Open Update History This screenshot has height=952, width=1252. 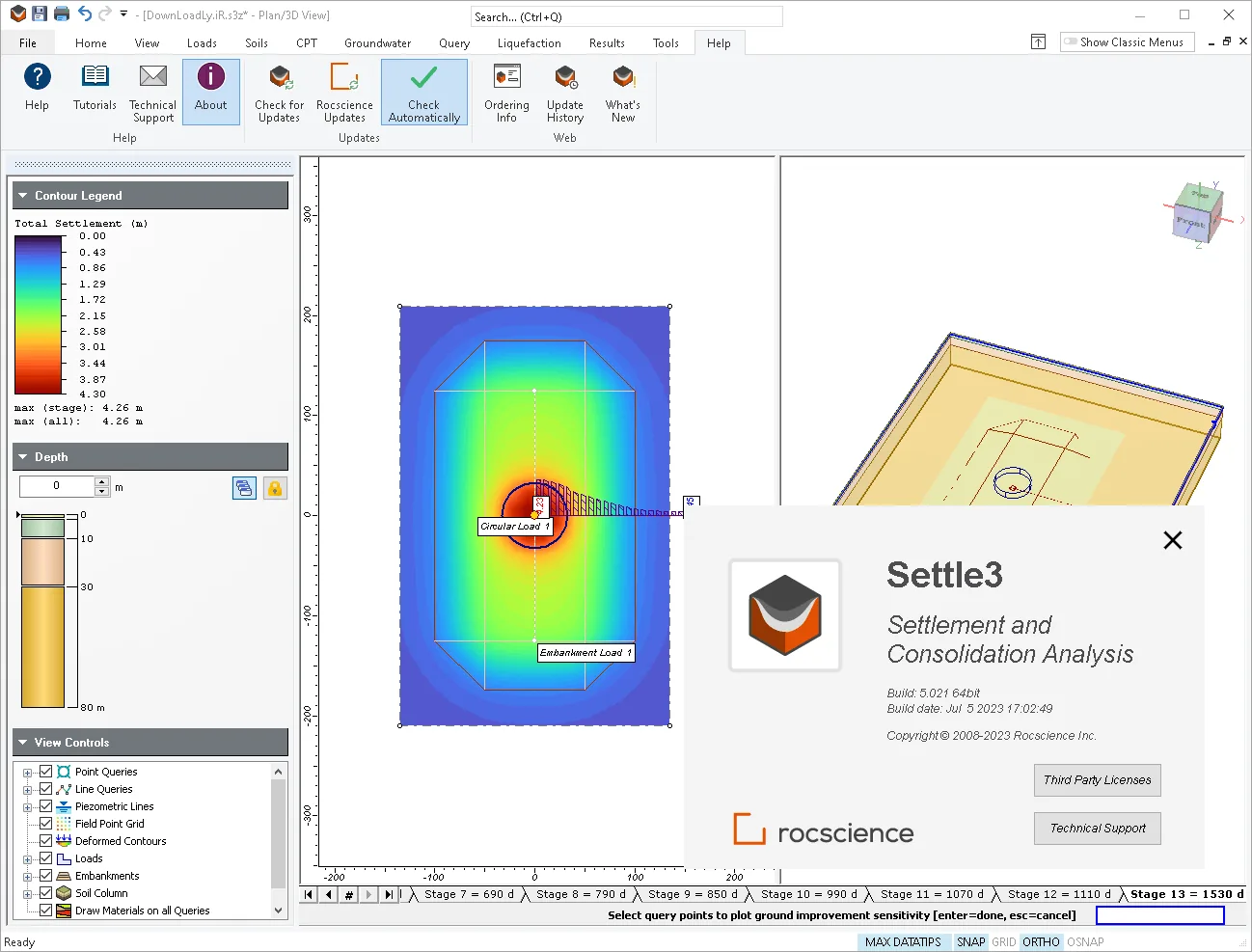click(x=565, y=93)
